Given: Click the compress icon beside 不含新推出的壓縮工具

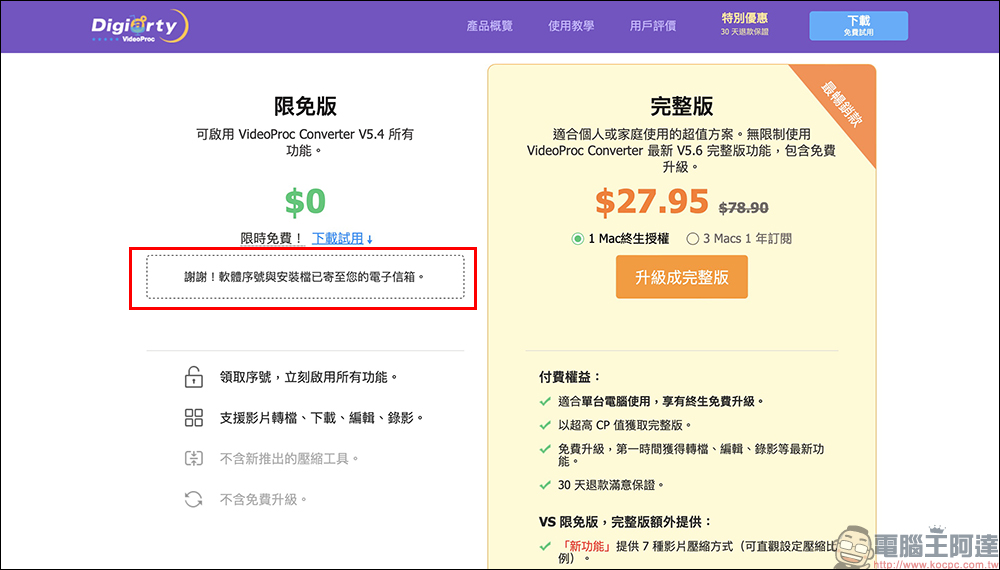Looking at the screenshot, I should coord(193,458).
